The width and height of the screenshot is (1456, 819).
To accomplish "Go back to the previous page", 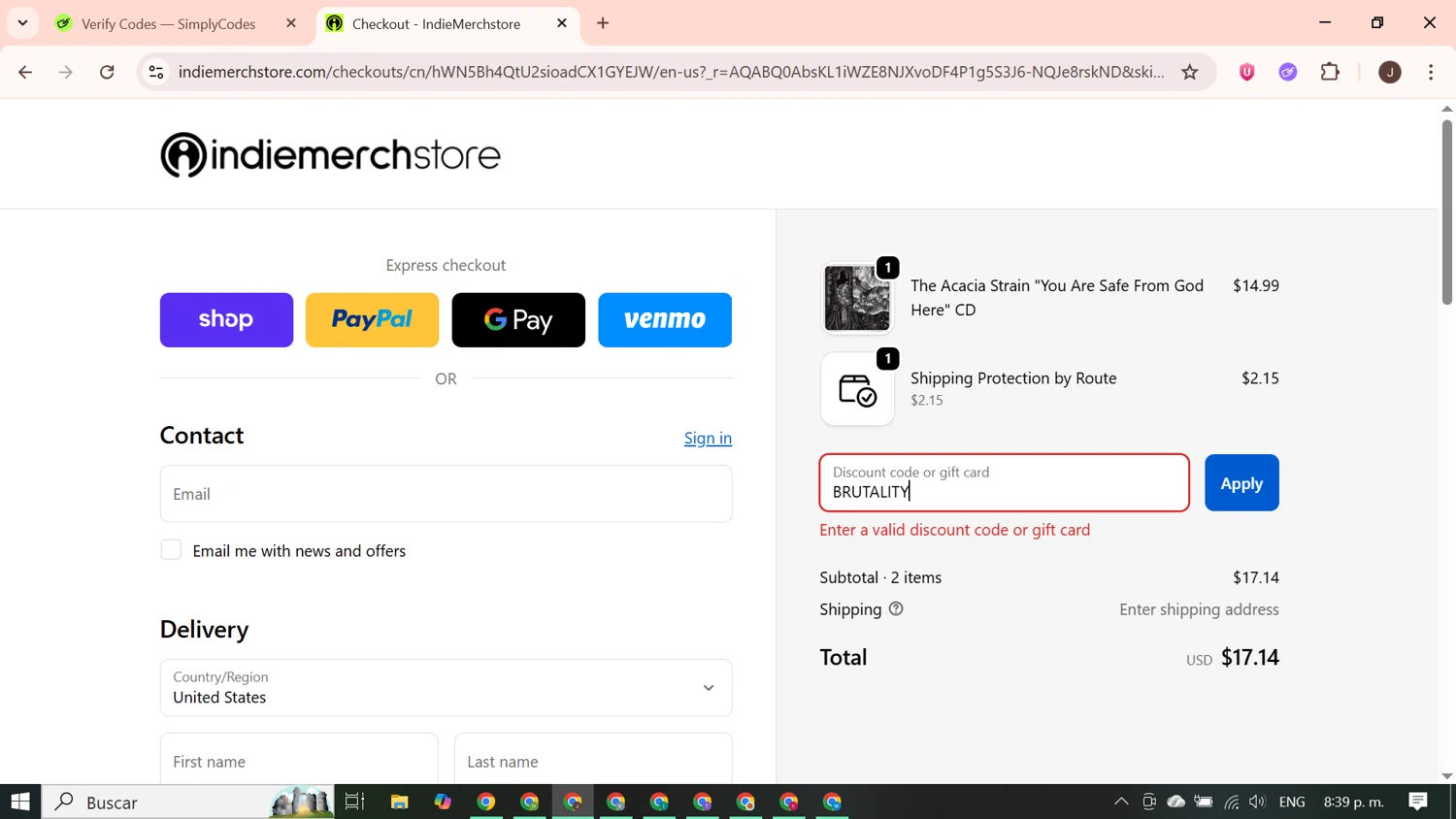I will [x=25, y=72].
